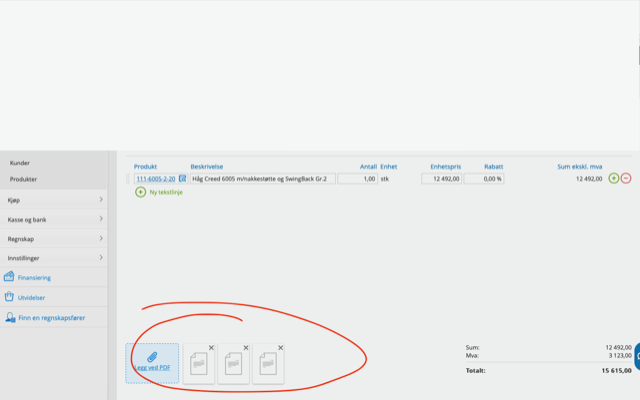Screen dimensions: 640x400
Task: Click the paperclip attachment icon
Action: 152,357
